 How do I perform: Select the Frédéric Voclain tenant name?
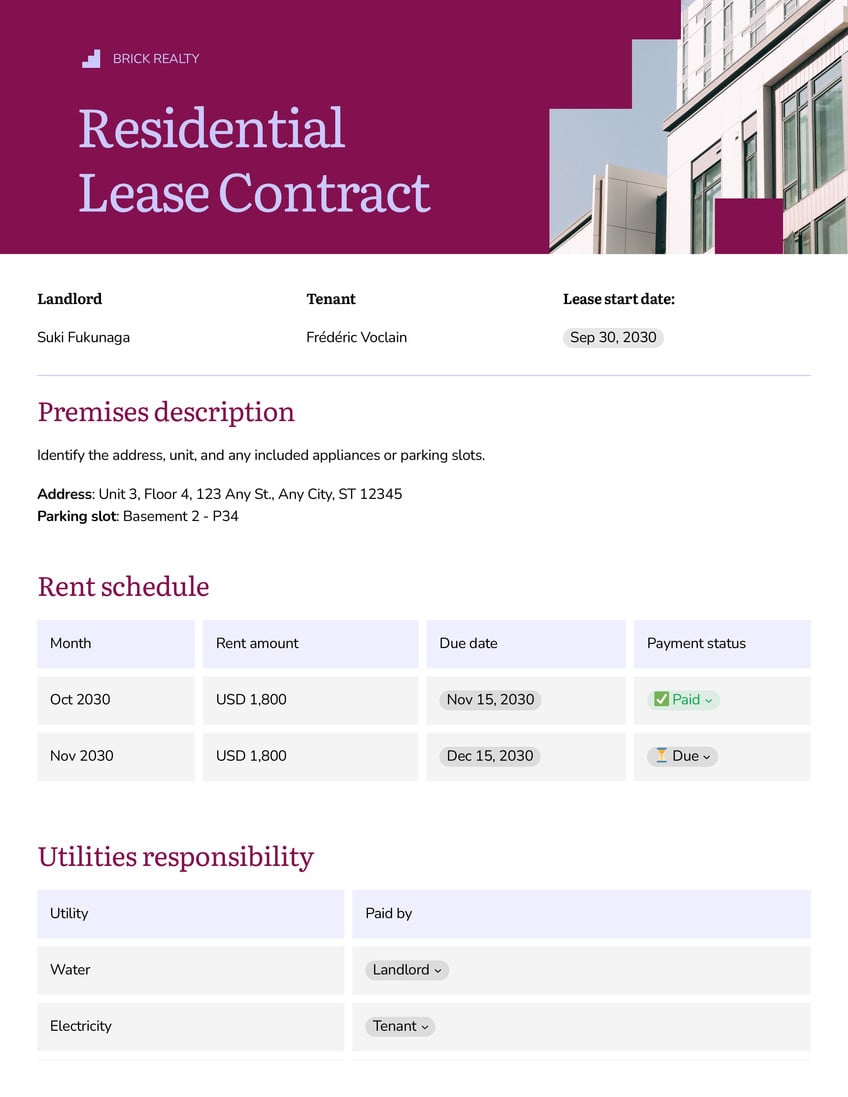[356, 337]
